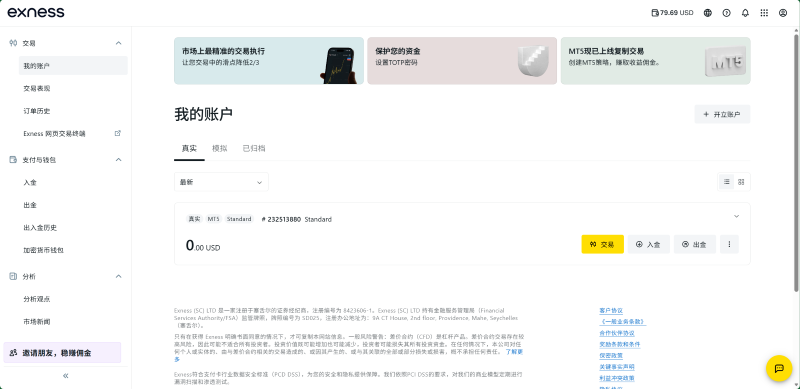Click the 支付与钱包 wallet icon
The height and width of the screenshot is (389, 800).
[13, 159]
